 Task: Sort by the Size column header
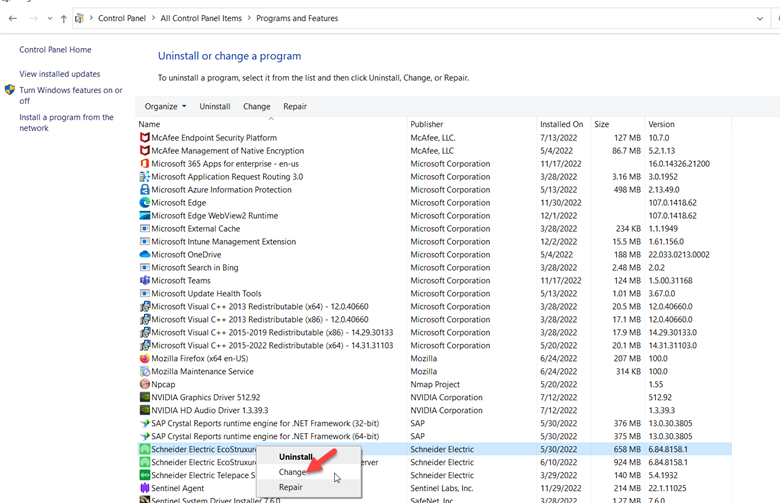coord(617,124)
